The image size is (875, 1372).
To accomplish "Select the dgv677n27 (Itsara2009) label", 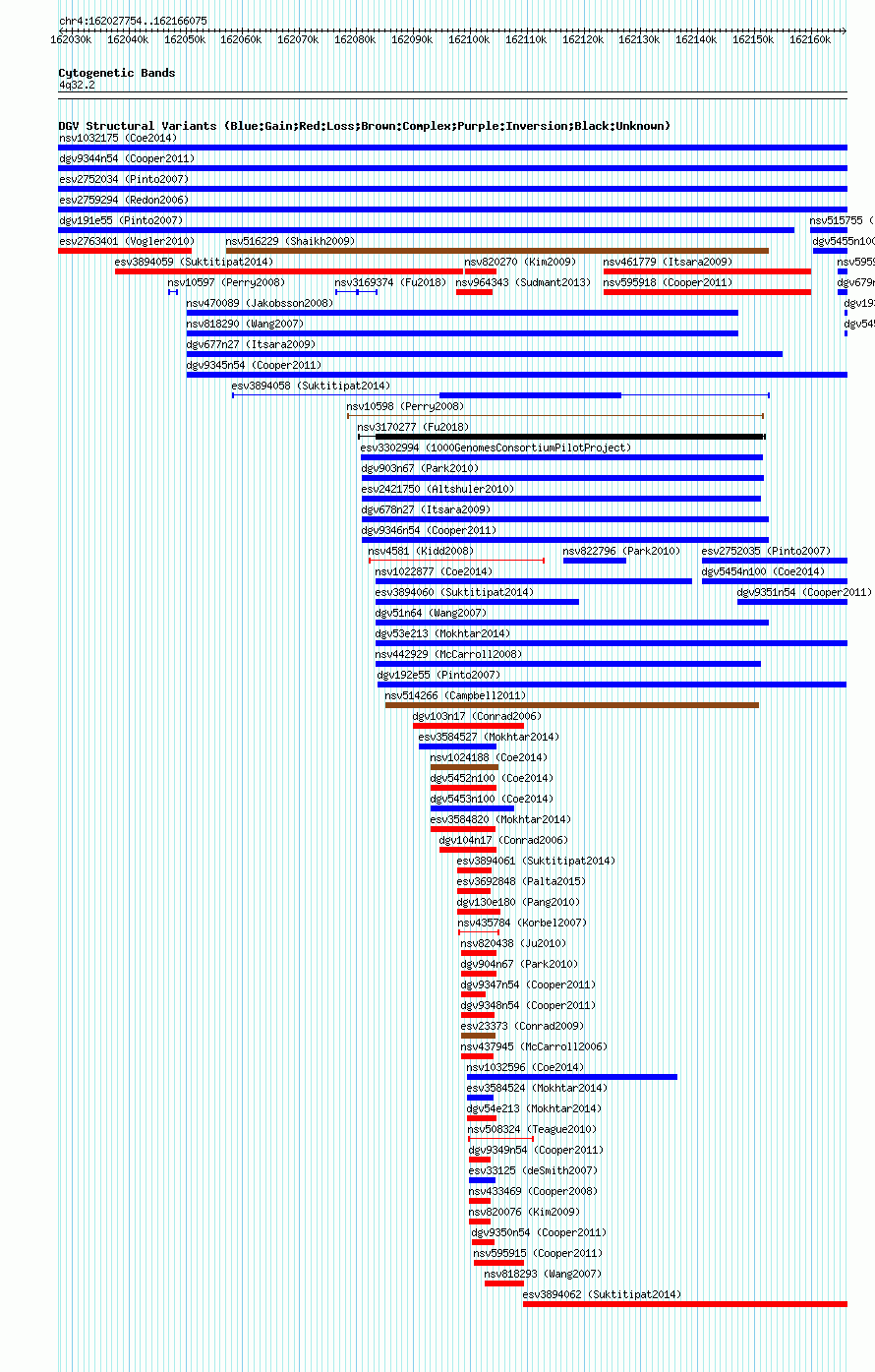I will (x=251, y=344).
